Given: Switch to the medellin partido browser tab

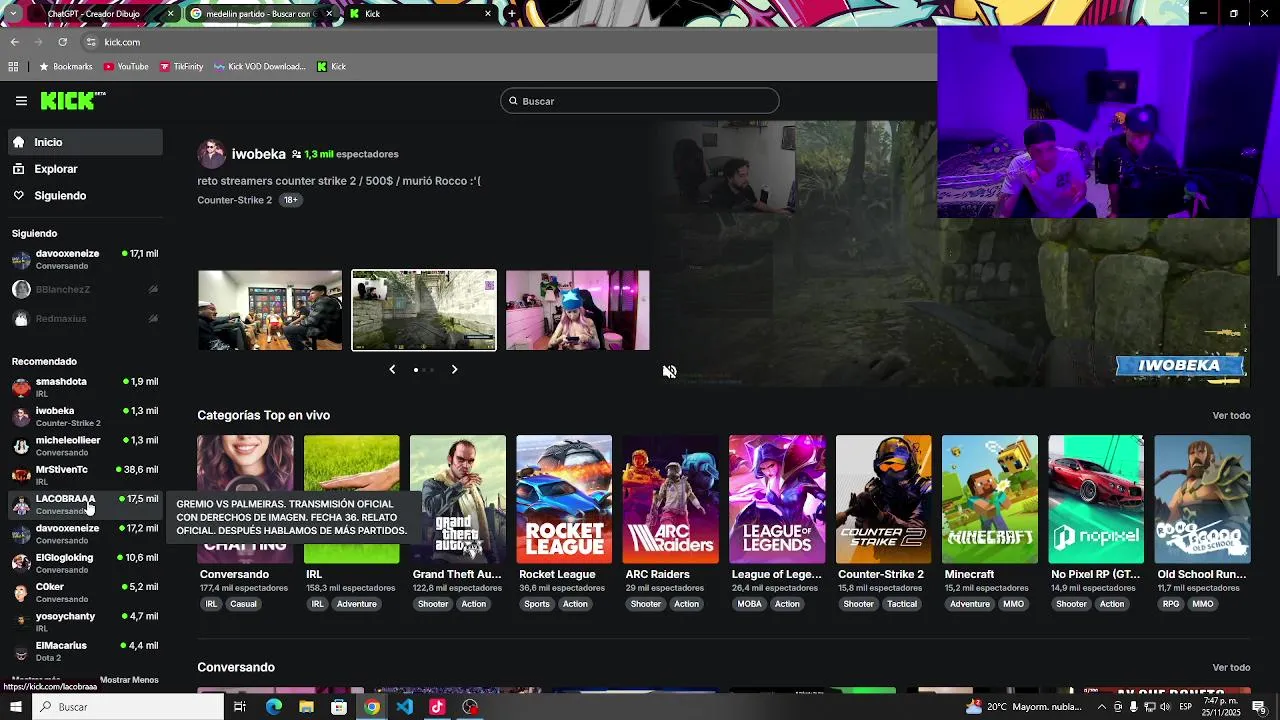Looking at the screenshot, I should click(262, 14).
